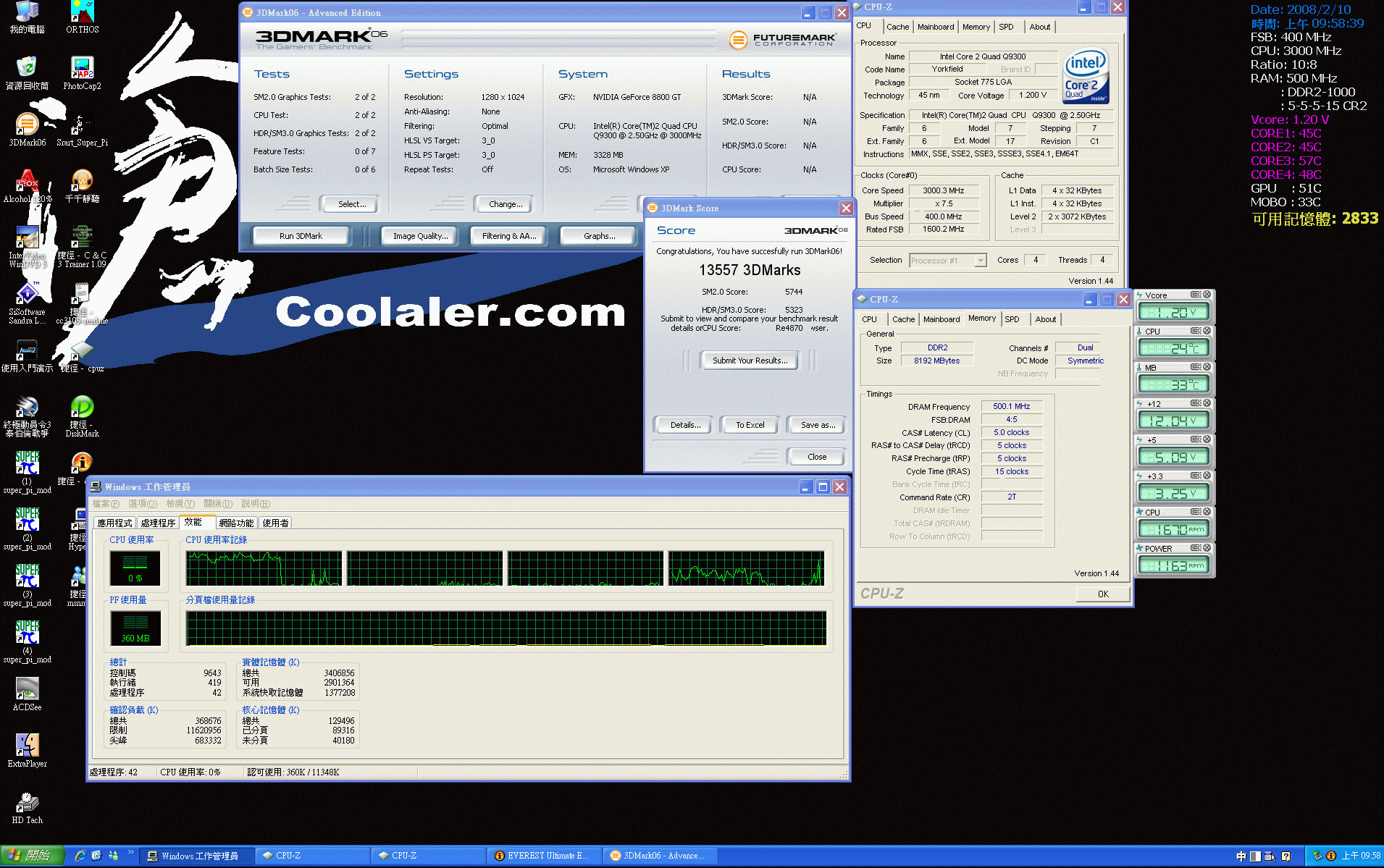Viewport: 1384px width, 868px height.
Task: Click the language bar 中 indicator in tray
Action: point(1241,856)
